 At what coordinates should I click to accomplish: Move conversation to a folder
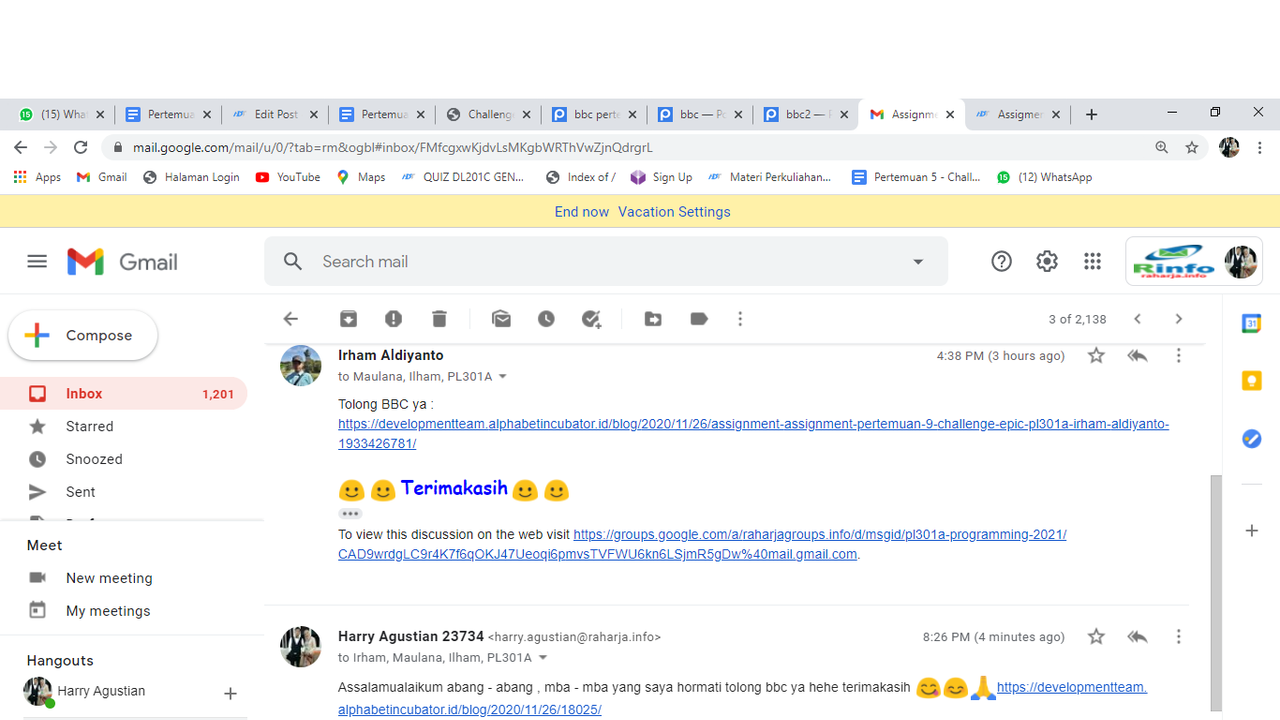pos(653,319)
